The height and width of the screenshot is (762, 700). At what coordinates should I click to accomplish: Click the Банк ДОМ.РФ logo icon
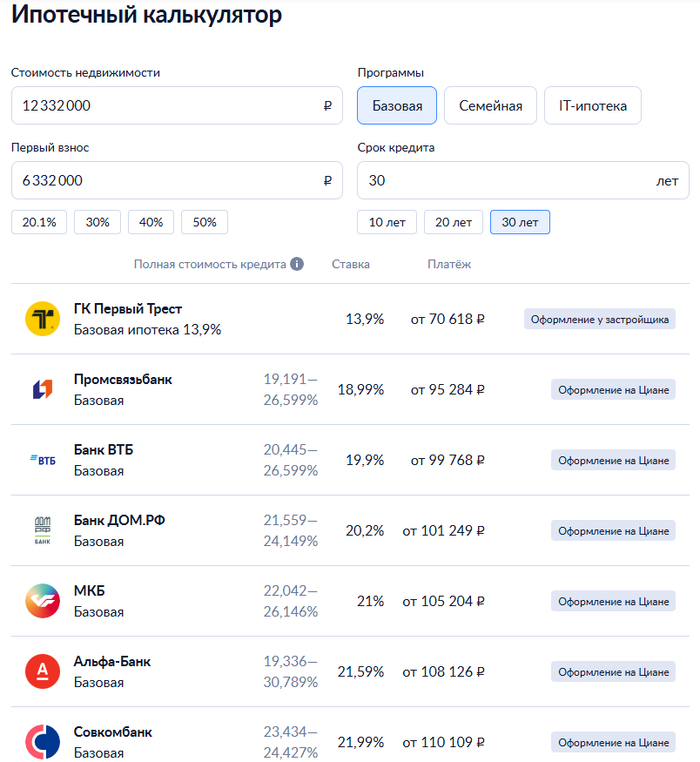[x=43, y=530]
